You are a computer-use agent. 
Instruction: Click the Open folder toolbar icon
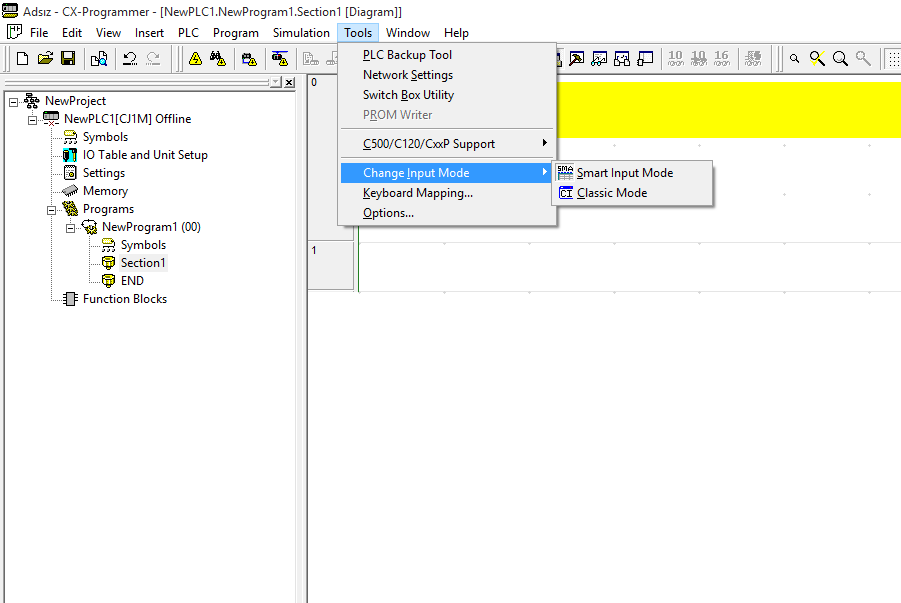coord(45,59)
